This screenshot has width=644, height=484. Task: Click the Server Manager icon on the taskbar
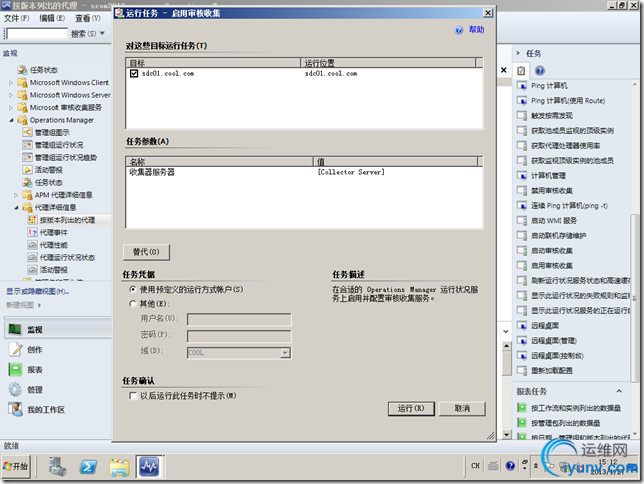pyautogui.click(x=57, y=466)
